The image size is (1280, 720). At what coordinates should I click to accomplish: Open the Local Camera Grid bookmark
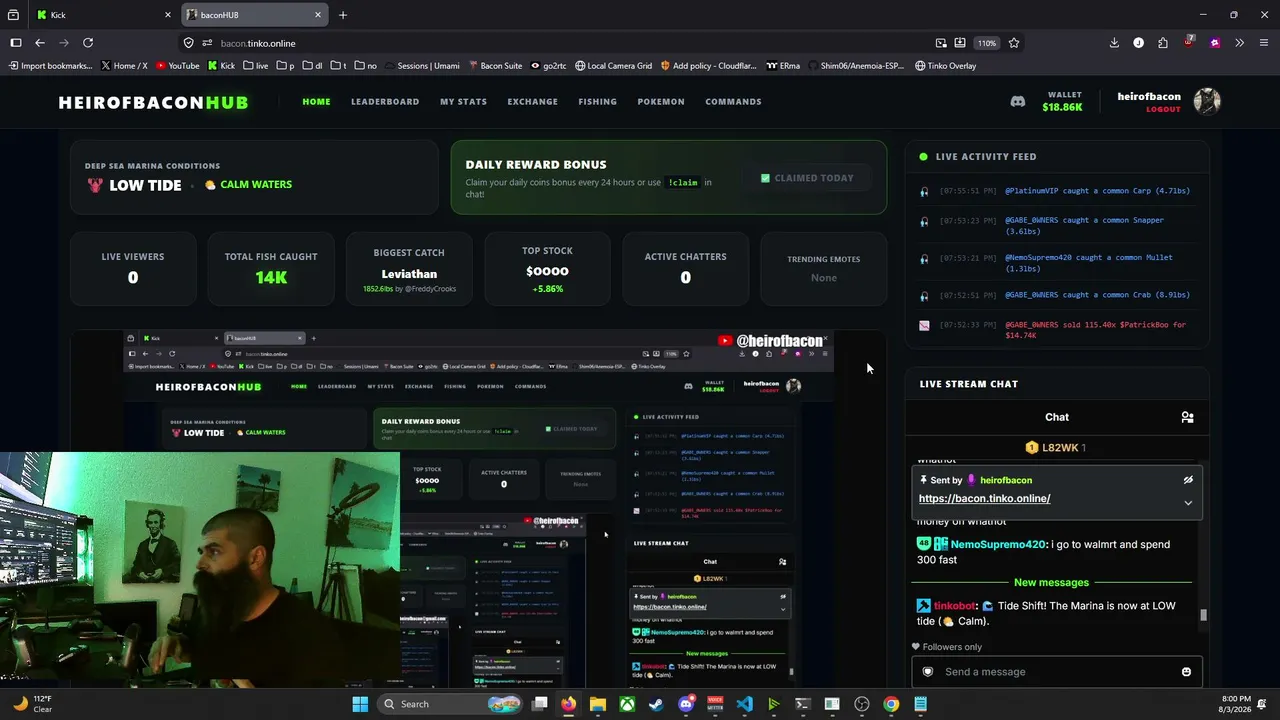pos(613,66)
